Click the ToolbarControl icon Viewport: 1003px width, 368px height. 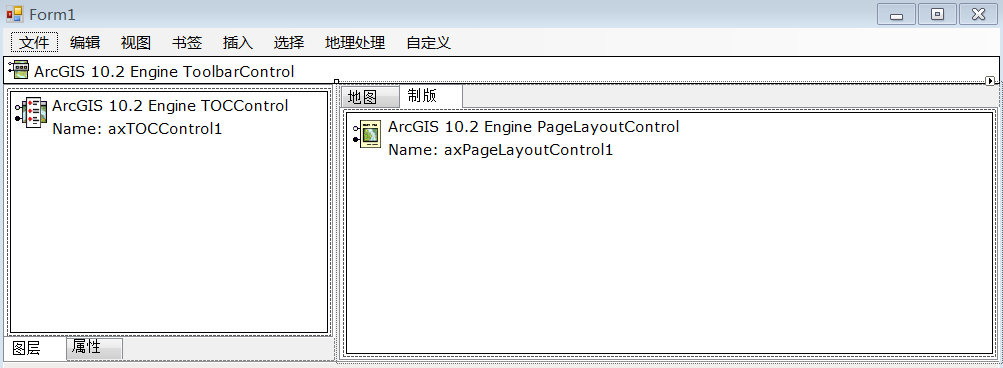[18, 70]
